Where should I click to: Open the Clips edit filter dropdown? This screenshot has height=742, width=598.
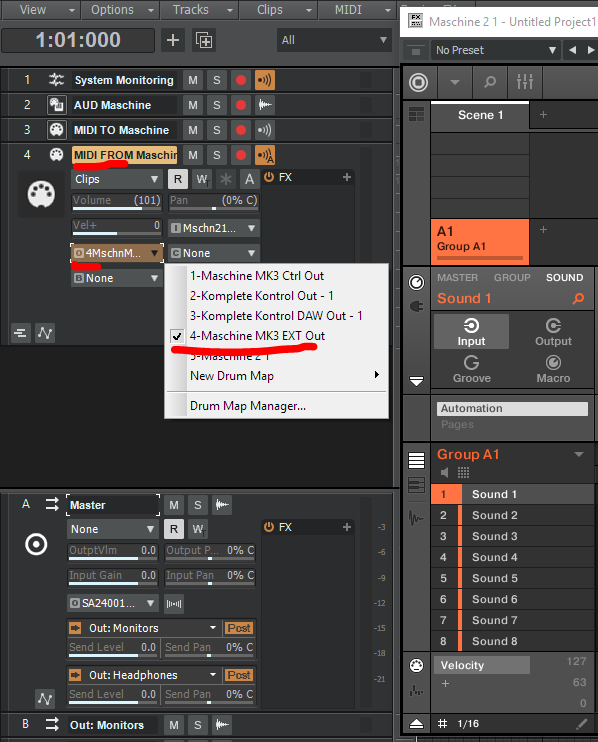coord(116,179)
